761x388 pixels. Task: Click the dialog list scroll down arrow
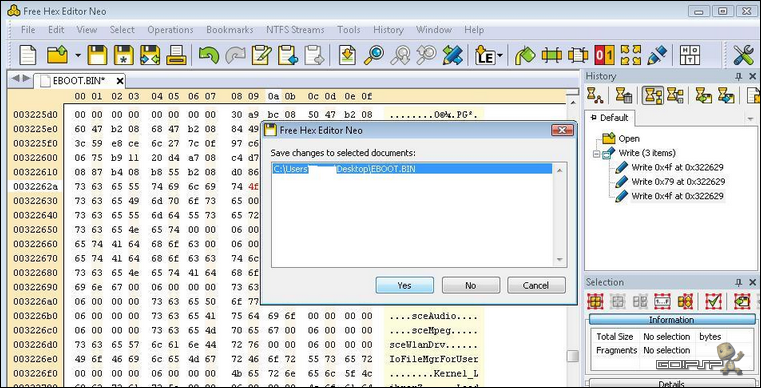click(559, 260)
